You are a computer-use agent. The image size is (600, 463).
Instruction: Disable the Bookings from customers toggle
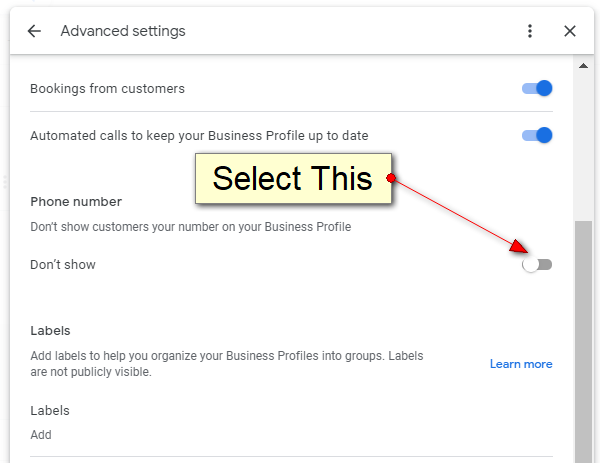point(538,89)
